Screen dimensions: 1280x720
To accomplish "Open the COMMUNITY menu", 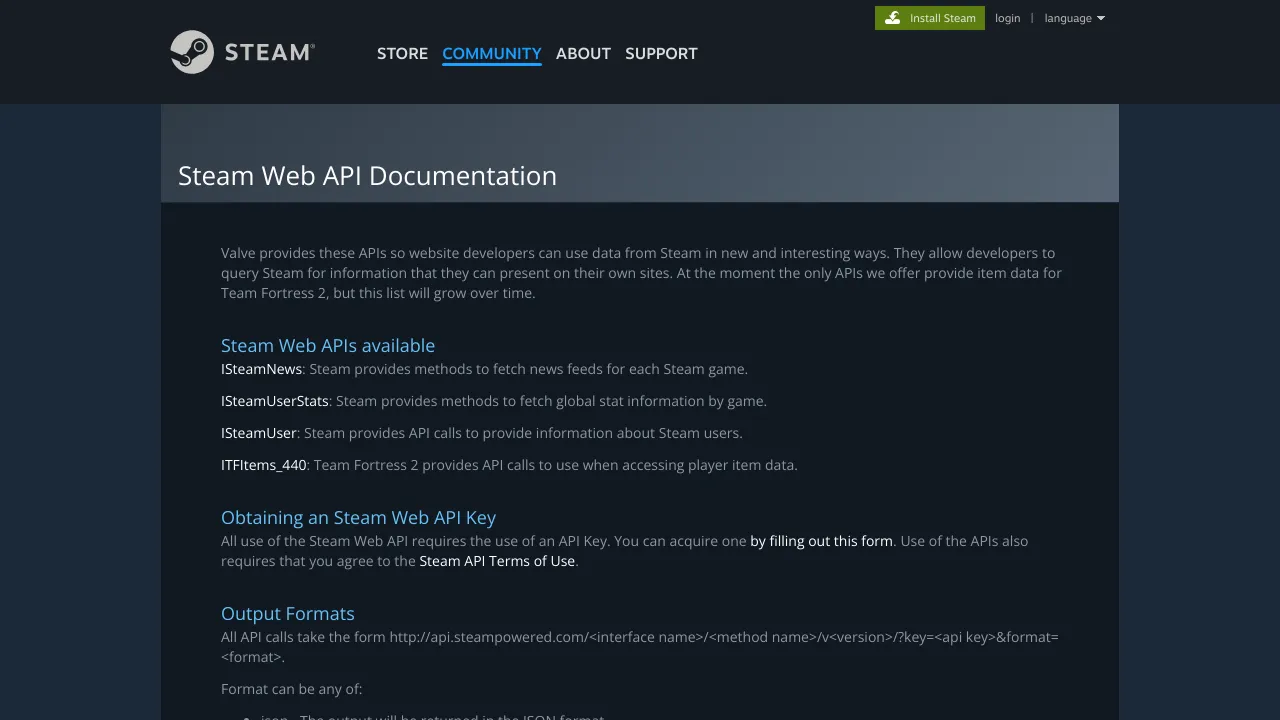I will [x=492, y=54].
